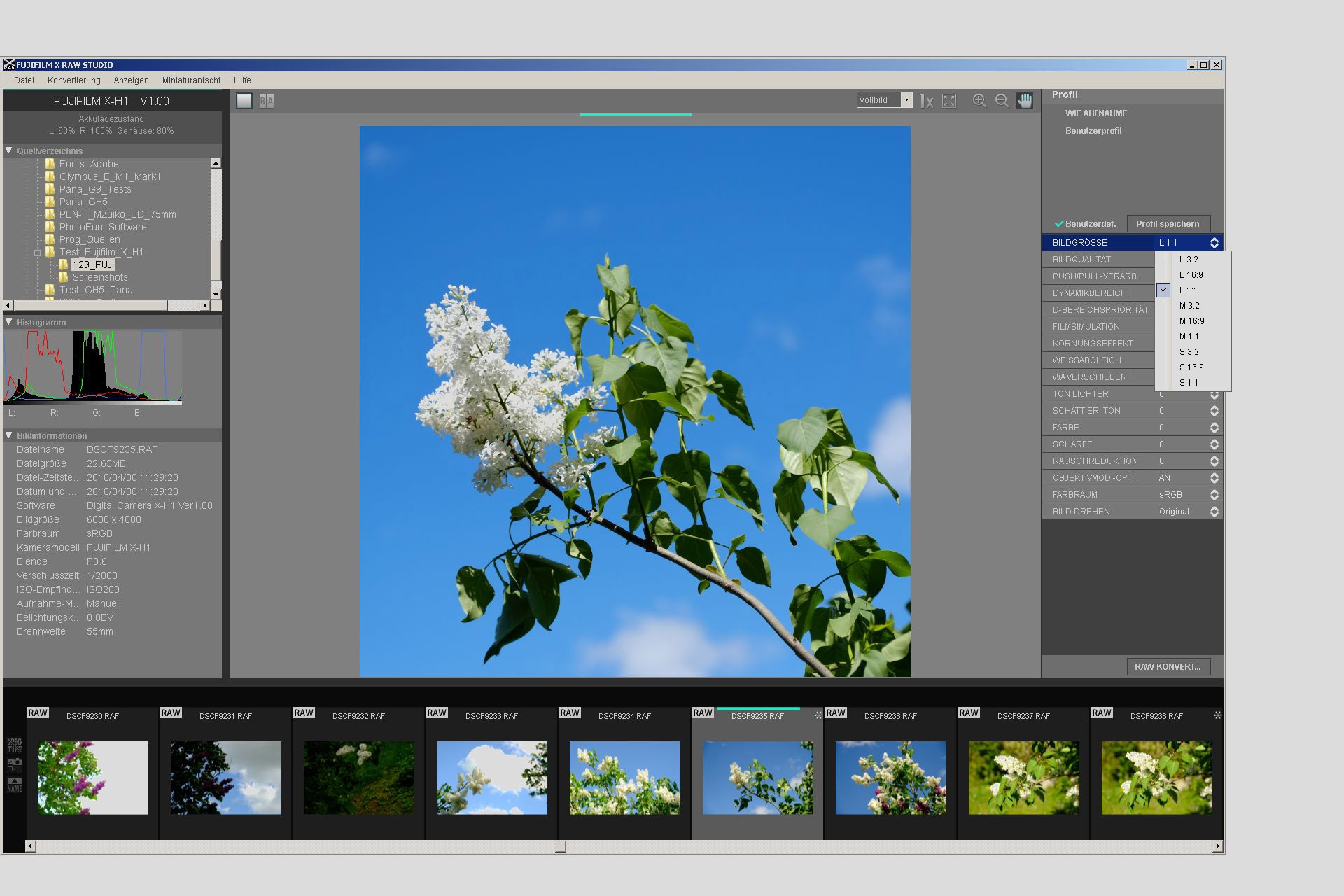Click the Pana_GH5 folder icon
Image resolution: width=1344 pixels, height=896 pixels.
point(50,202)
